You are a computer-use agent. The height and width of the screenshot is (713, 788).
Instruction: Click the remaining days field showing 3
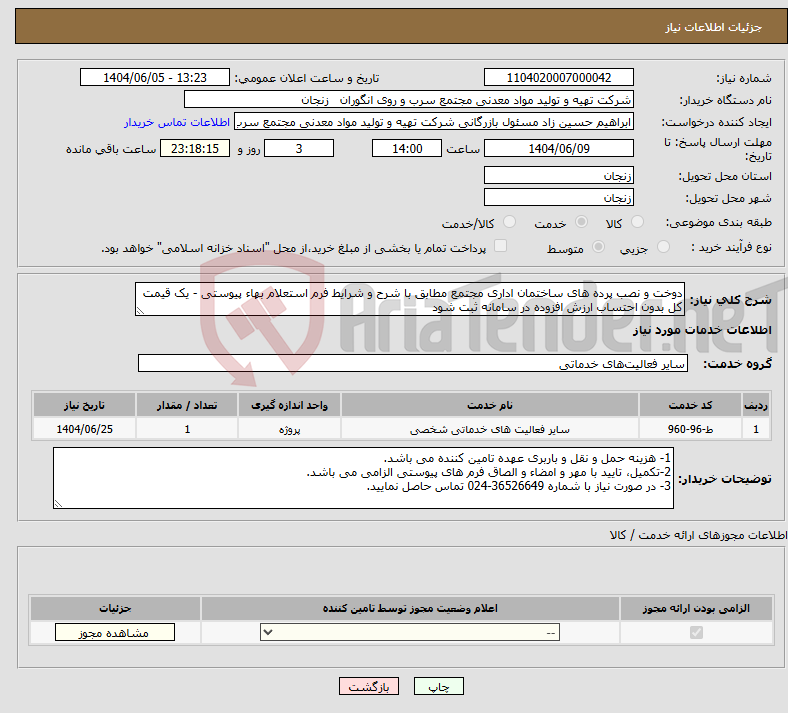pos(299,148)
